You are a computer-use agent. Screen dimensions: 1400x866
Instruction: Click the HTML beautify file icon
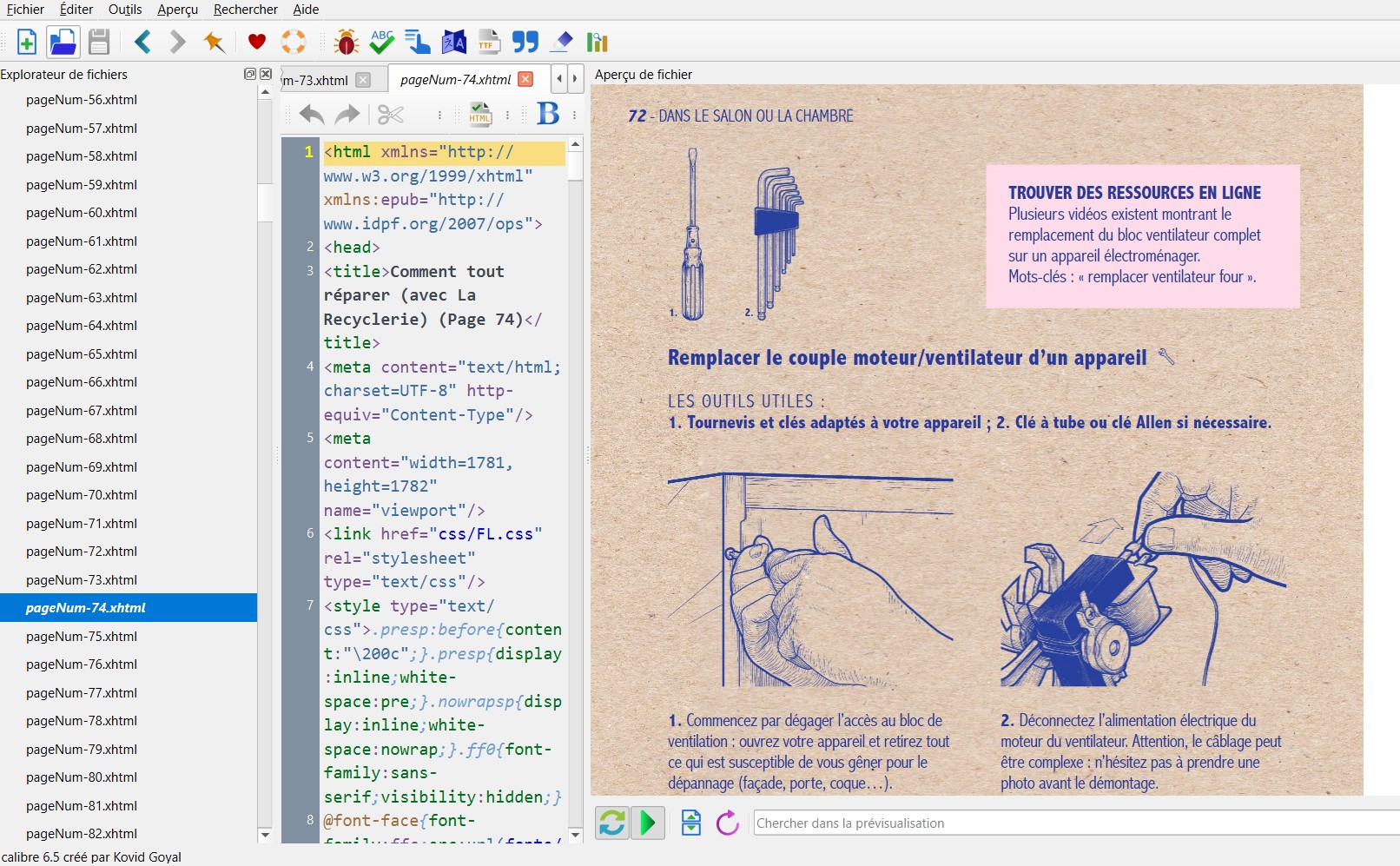(x=479, y=114)
